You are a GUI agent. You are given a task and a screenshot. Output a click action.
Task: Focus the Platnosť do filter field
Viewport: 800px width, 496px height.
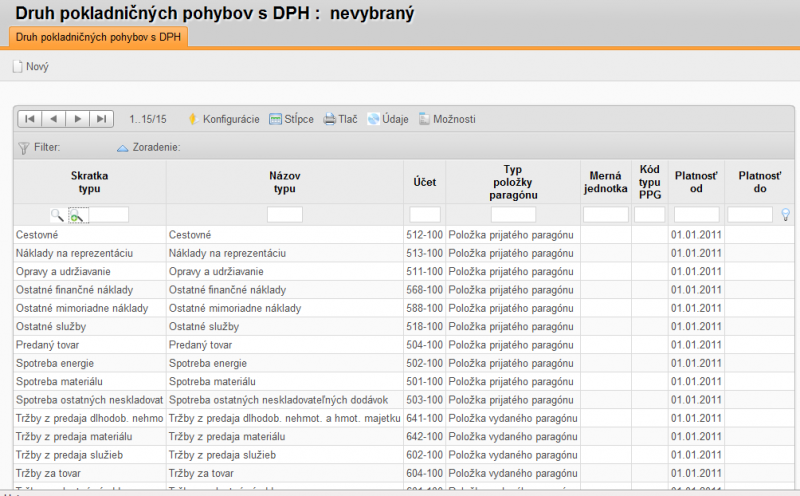tap(750, 215)
